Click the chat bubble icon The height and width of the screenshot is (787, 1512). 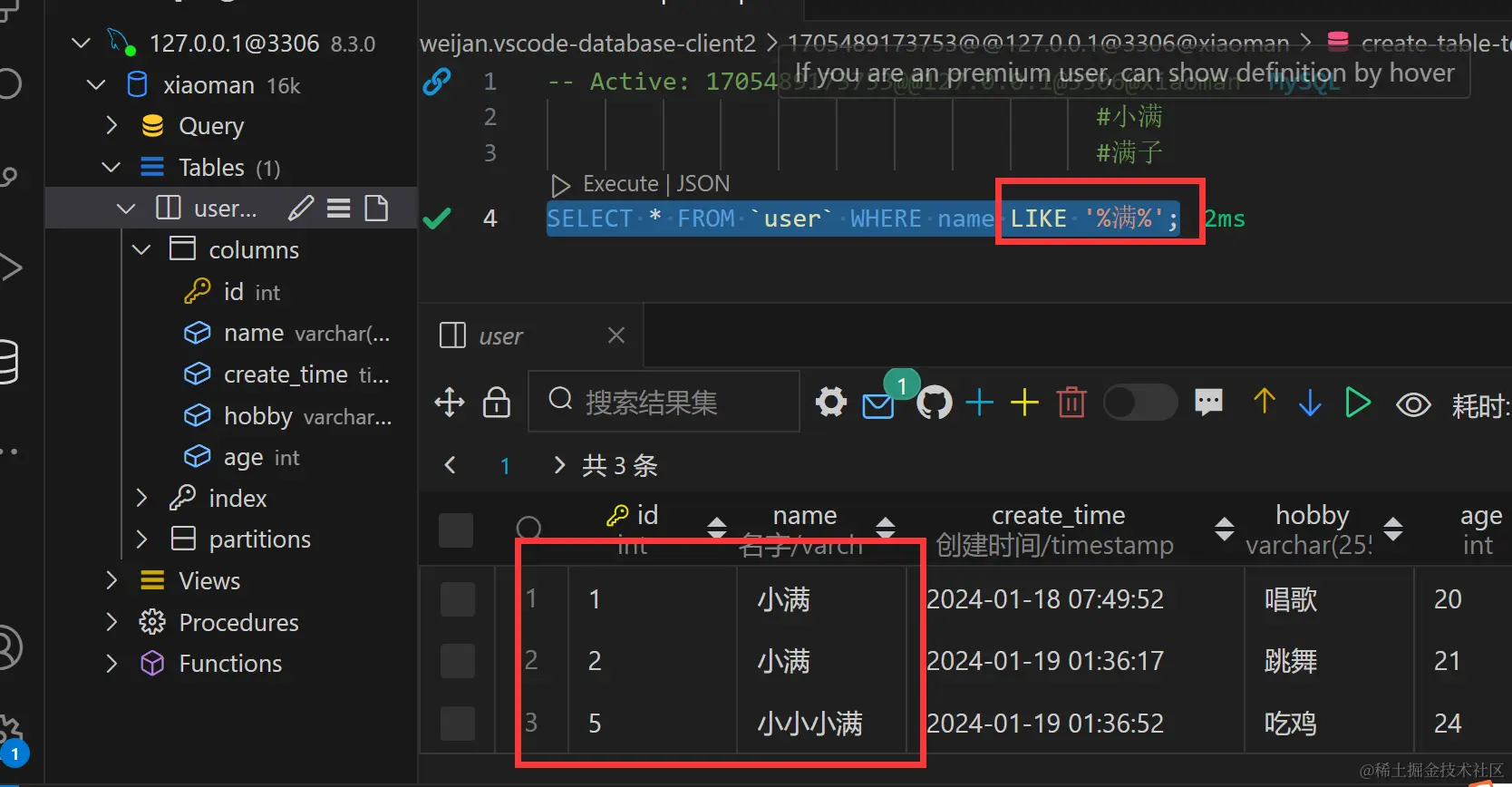pos(1209,402)
